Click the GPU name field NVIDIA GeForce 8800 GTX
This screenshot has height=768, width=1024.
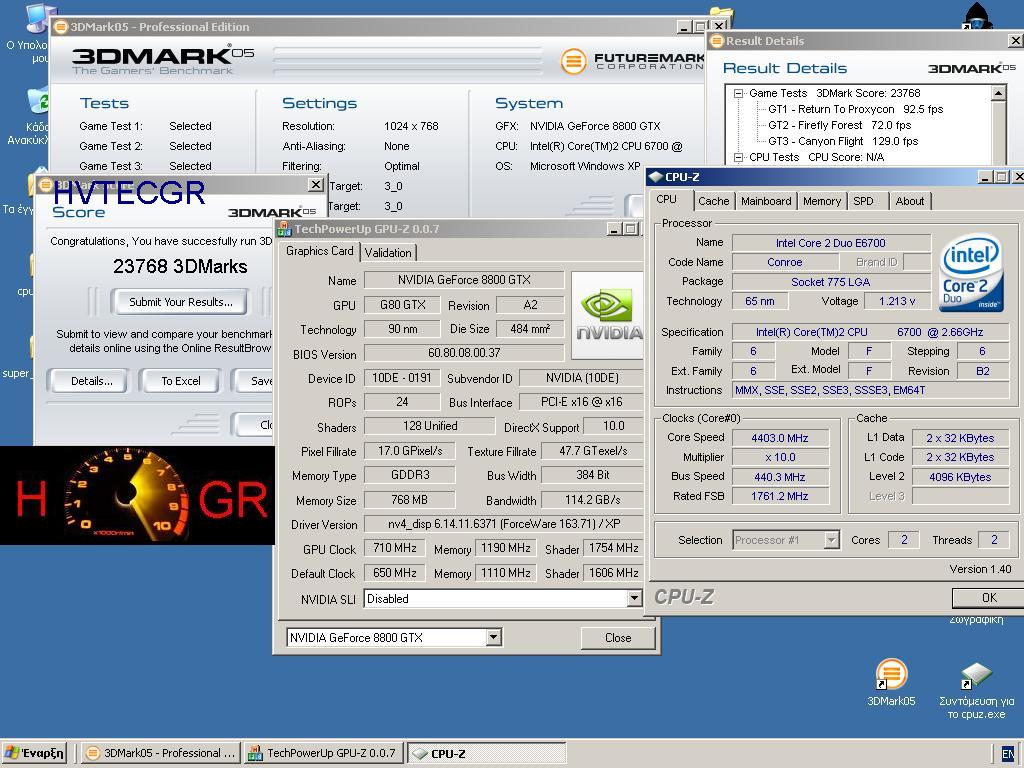pyautogui.click(x=464, y=280)
